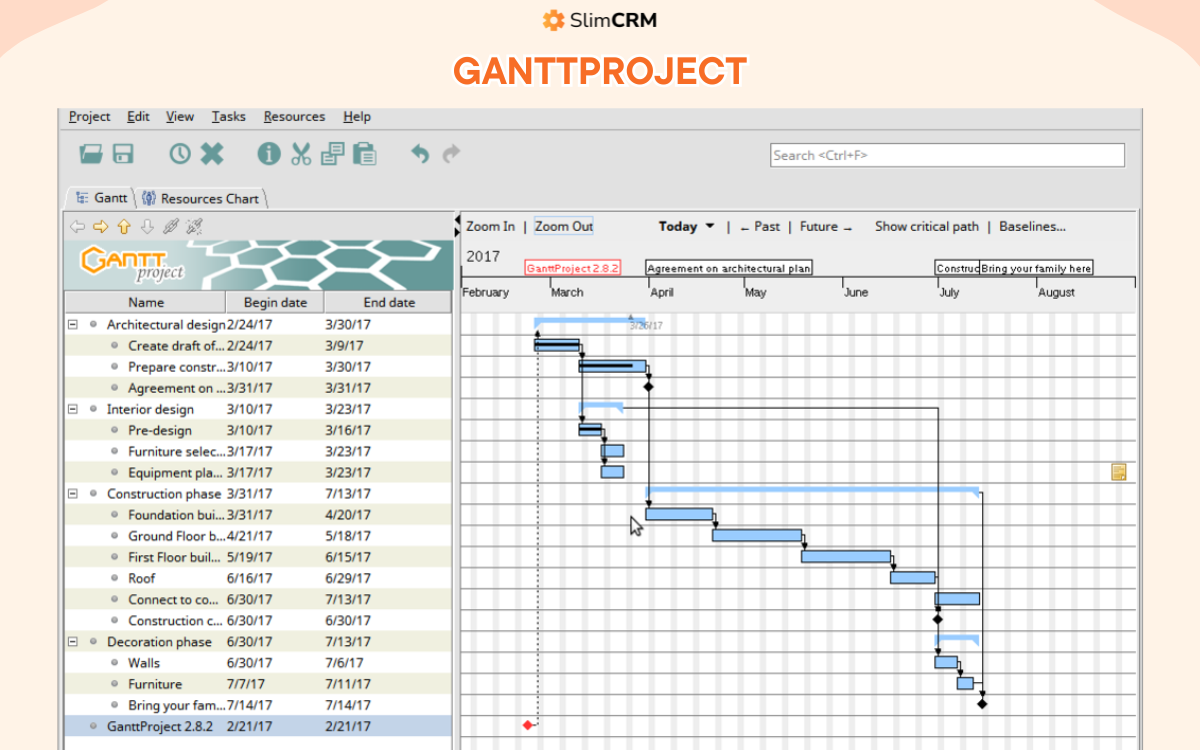Collapse the Architectural design task group
This screenshot has width=1200, height=750.
[x=73, y=324]
